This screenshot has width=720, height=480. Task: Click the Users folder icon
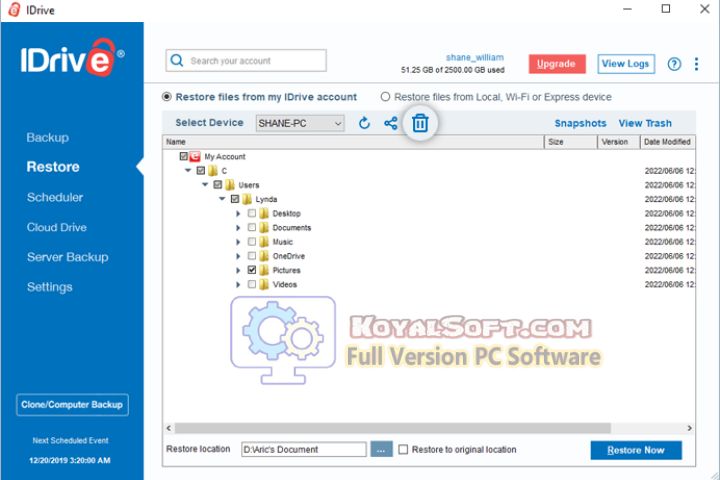click(x=230, y=185)
